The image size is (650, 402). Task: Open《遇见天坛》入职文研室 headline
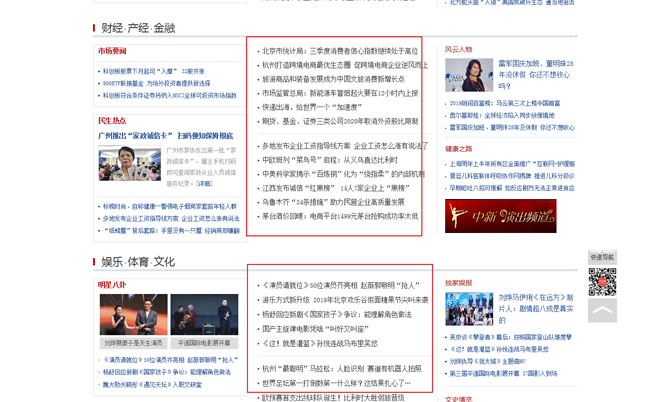(x=152, y=385)
